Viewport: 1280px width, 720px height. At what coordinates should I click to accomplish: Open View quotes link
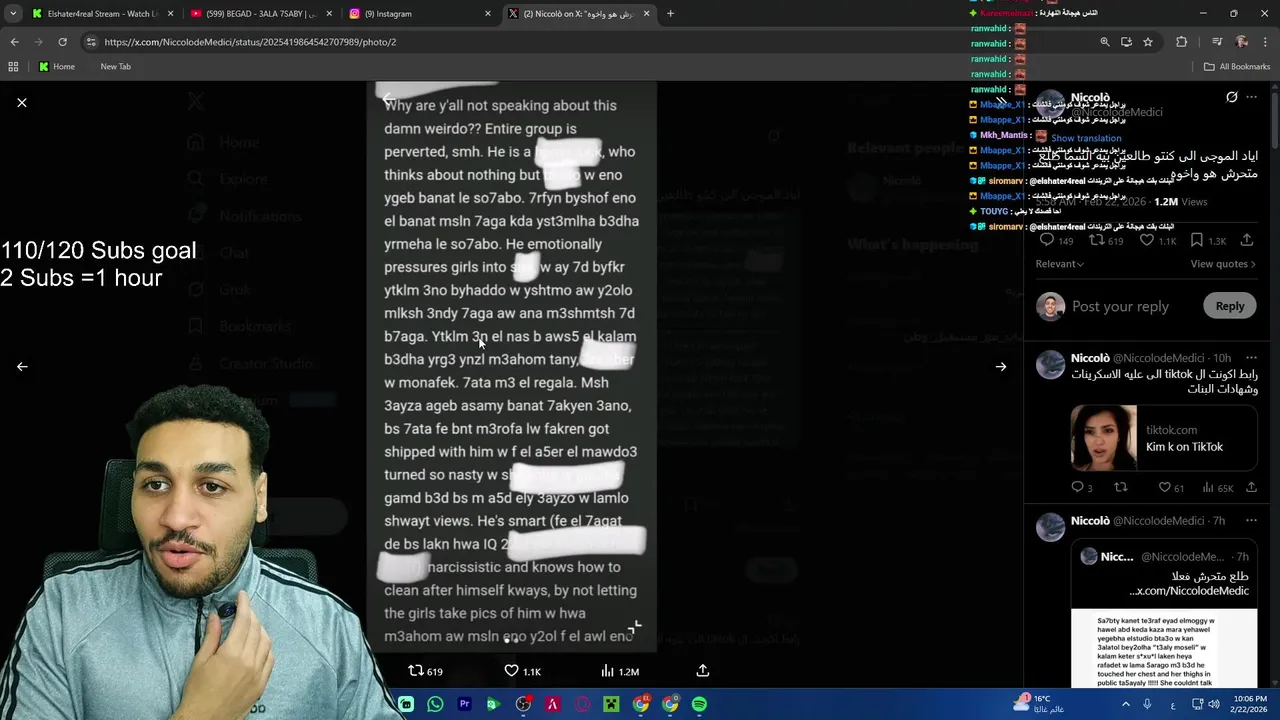tap(1223, 264)
